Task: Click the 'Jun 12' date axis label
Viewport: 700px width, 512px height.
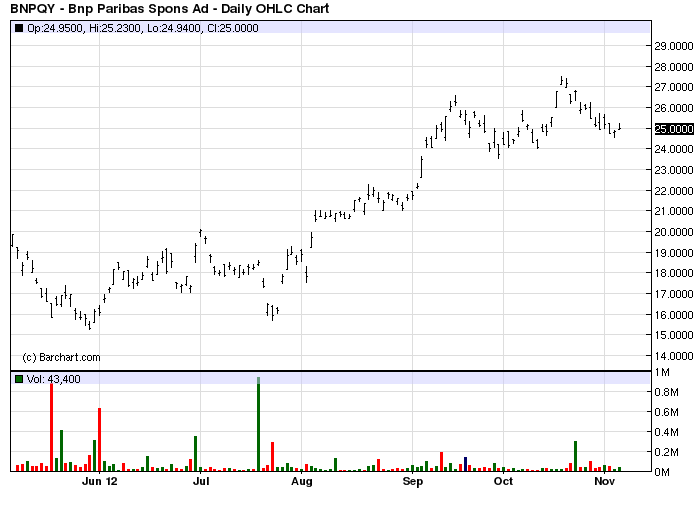Action: (x=100, y=481)
